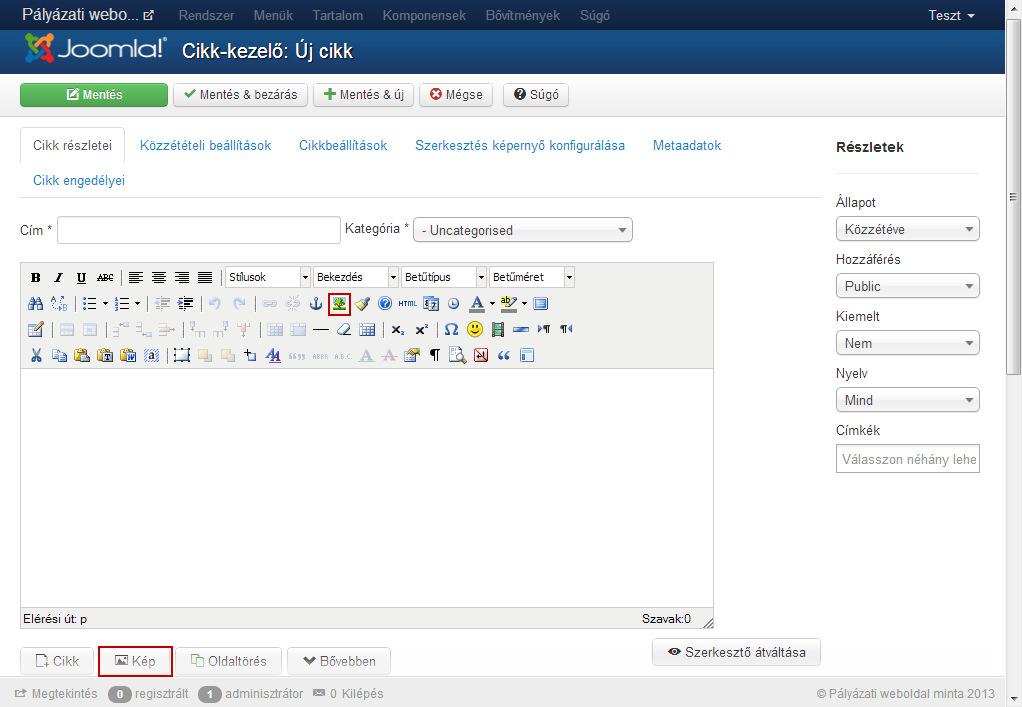Cut selection with scissors icon
Screen dimensions: 1022x707
[x=36, y=356]
